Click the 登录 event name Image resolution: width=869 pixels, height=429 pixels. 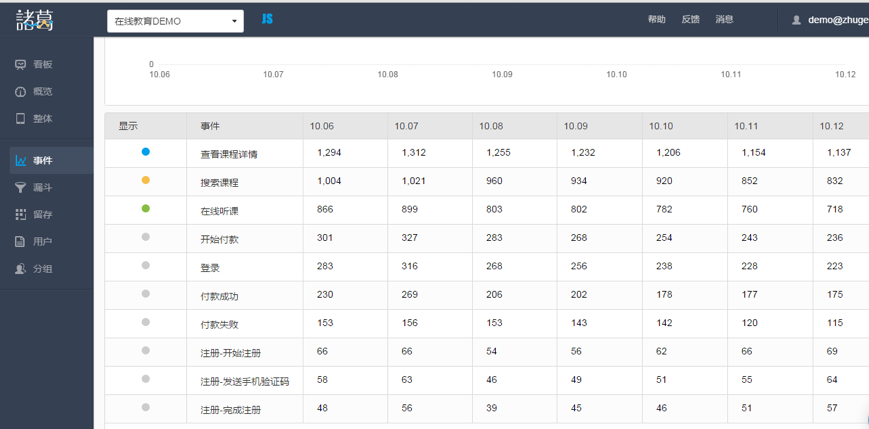click(210, 268)
